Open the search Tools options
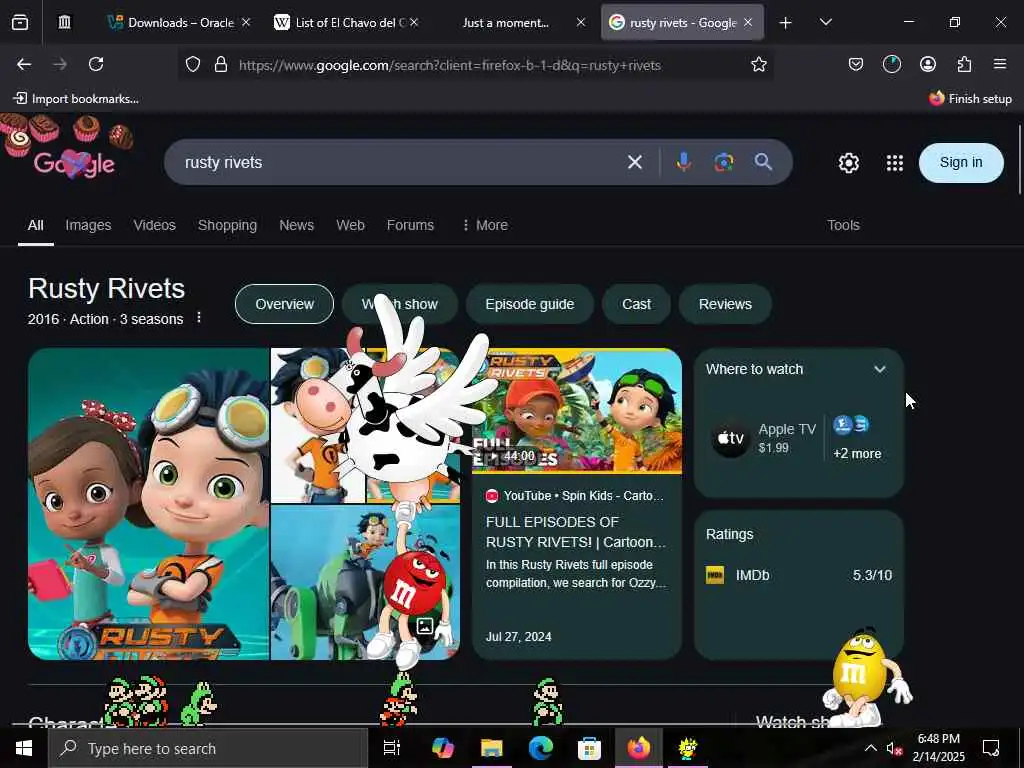 point(843,225)
